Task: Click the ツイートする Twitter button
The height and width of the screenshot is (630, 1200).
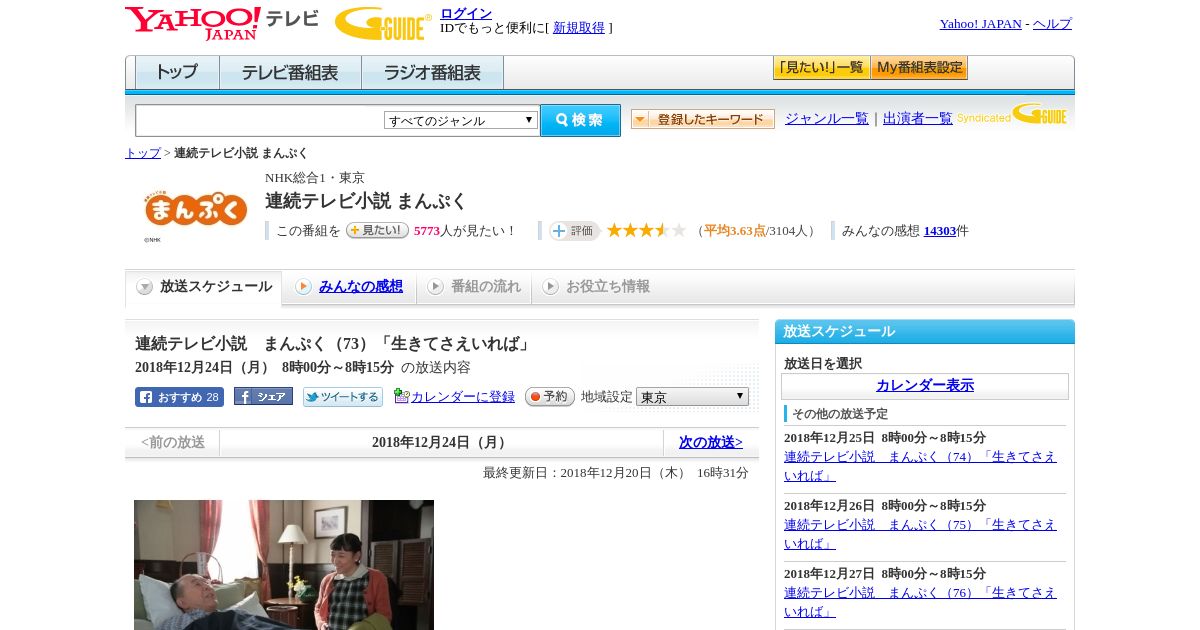Action: tap(343, 397)
